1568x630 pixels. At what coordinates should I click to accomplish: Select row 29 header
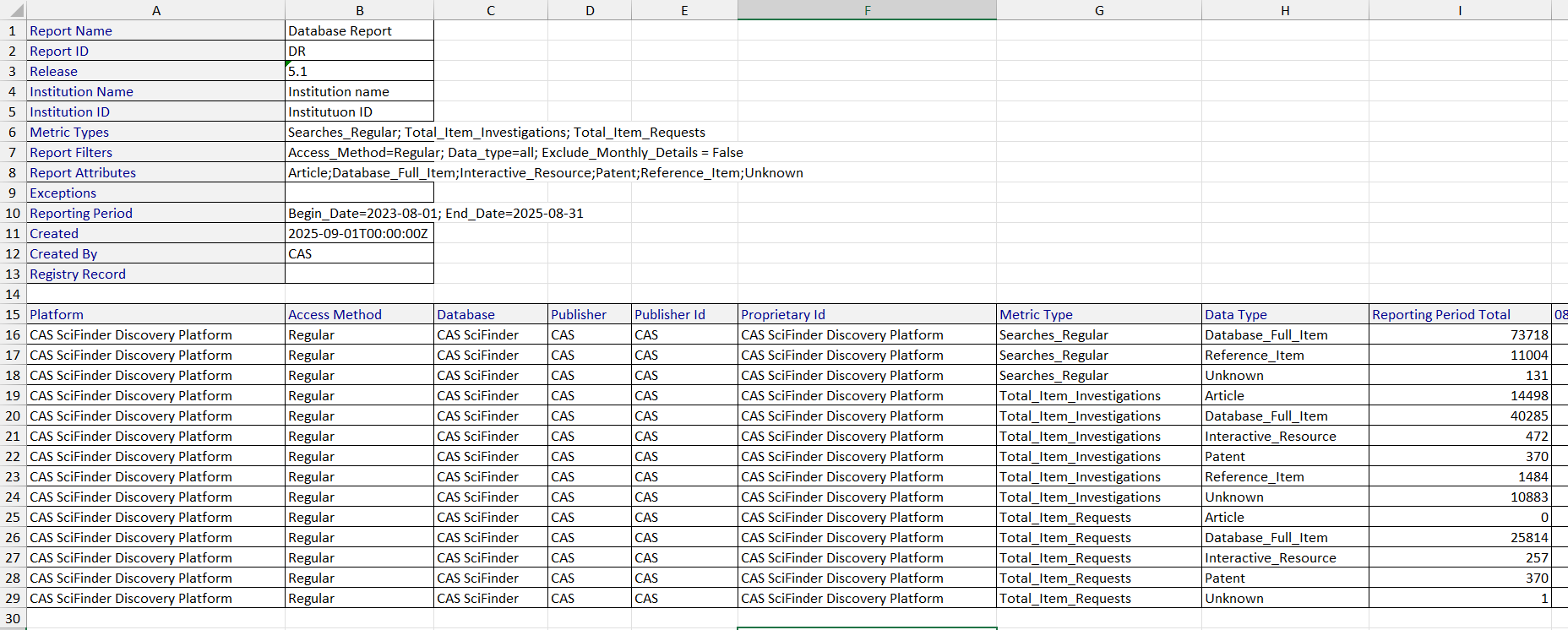(x=13, y=598)
